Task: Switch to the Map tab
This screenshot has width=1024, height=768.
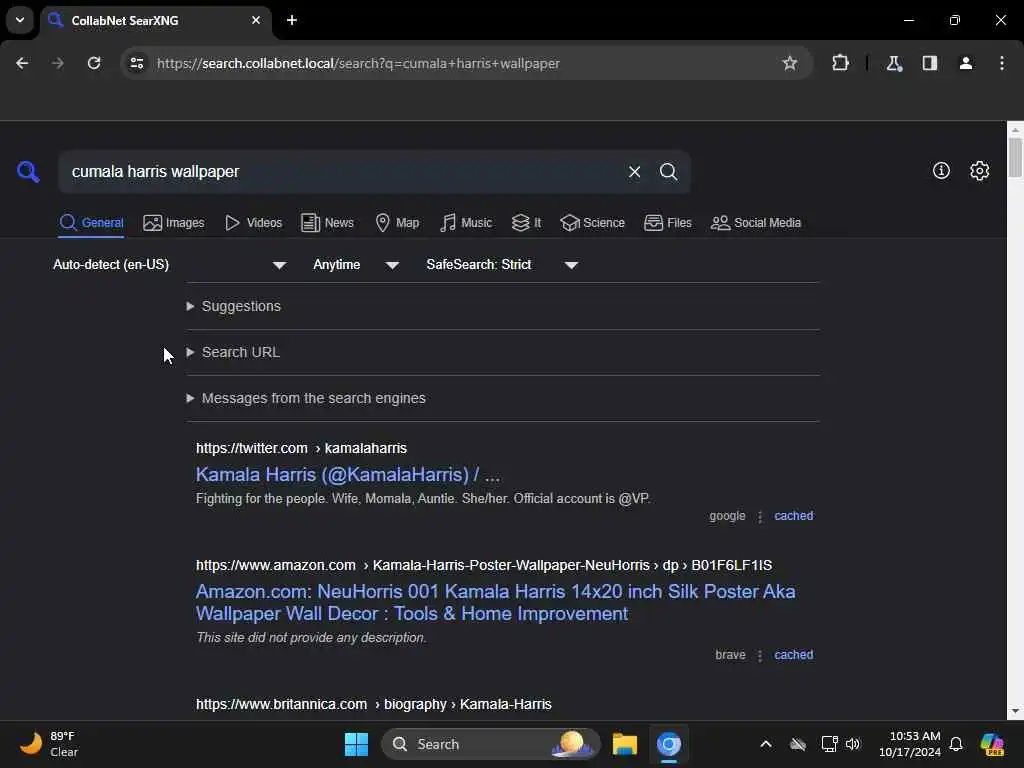Action: [397, 223]
